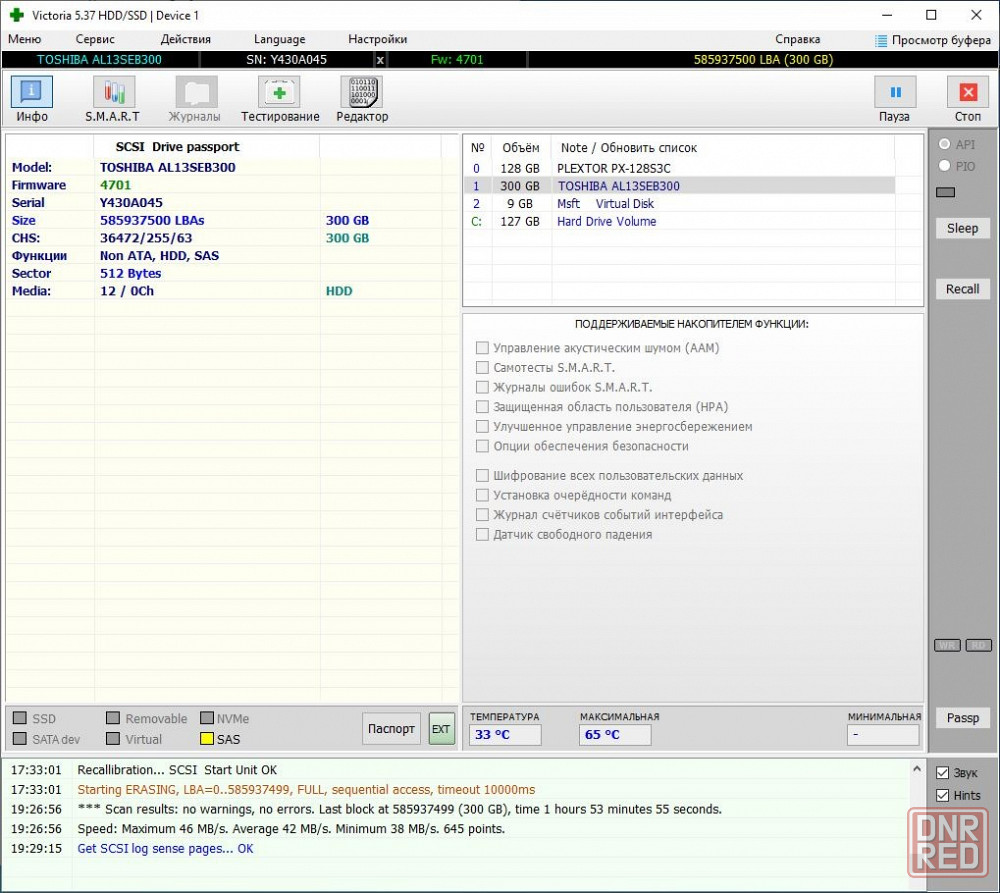Open the Сервис menu

tap(95, 40)
